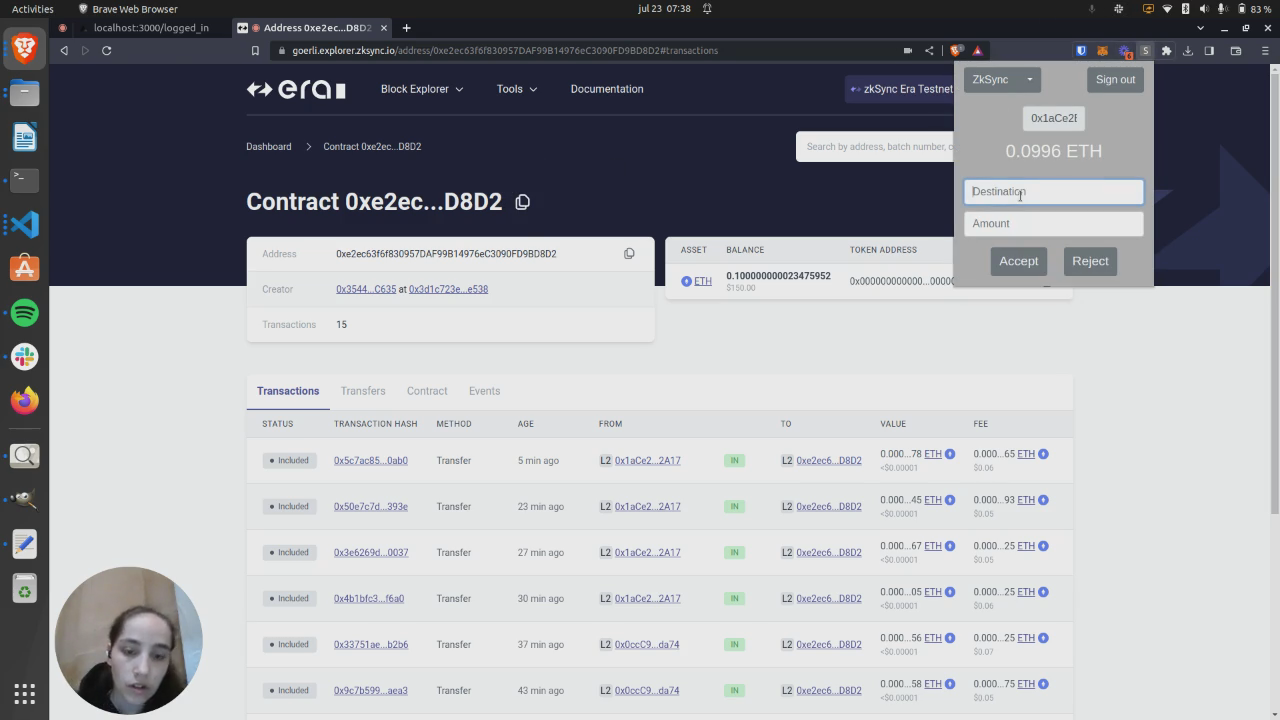Image resolution: width=1280 pixels, height=720 pixels.
Task: Open the Extensions puzzle piece menu
Action: click(1166, 50)
